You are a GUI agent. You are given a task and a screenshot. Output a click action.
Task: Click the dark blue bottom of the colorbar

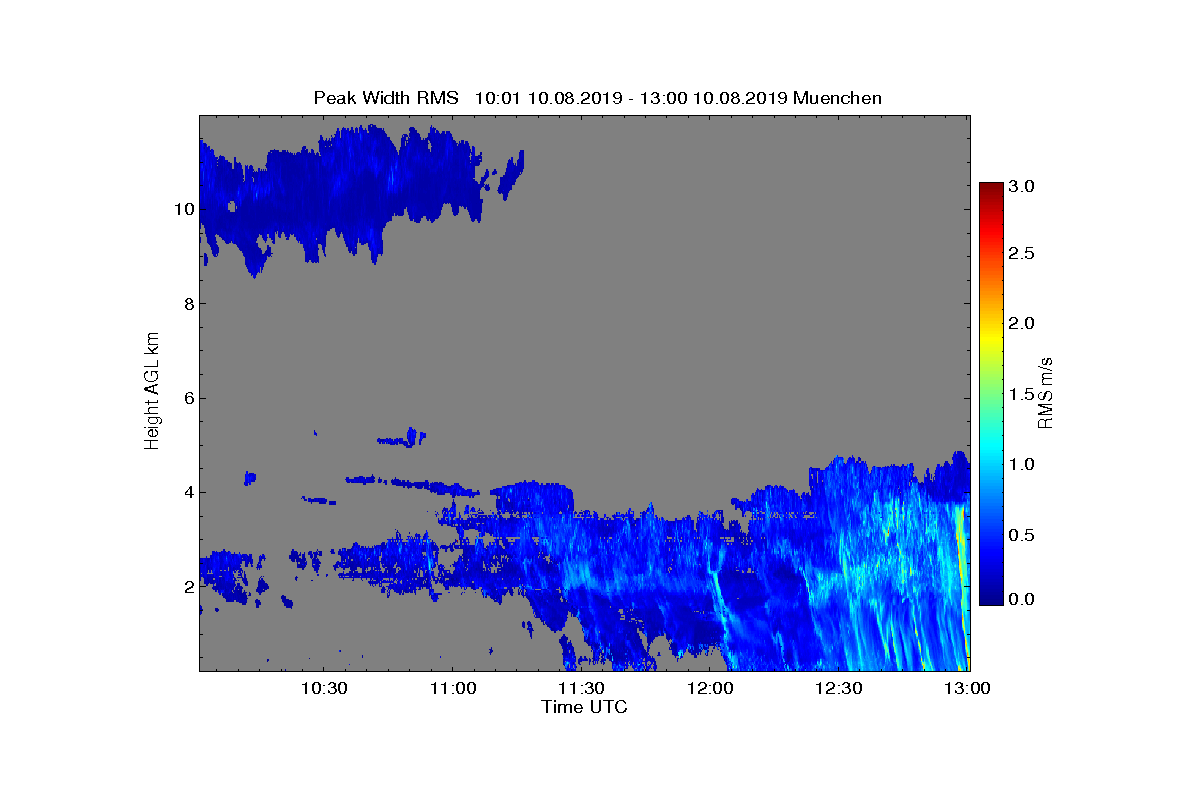(990, 599)
